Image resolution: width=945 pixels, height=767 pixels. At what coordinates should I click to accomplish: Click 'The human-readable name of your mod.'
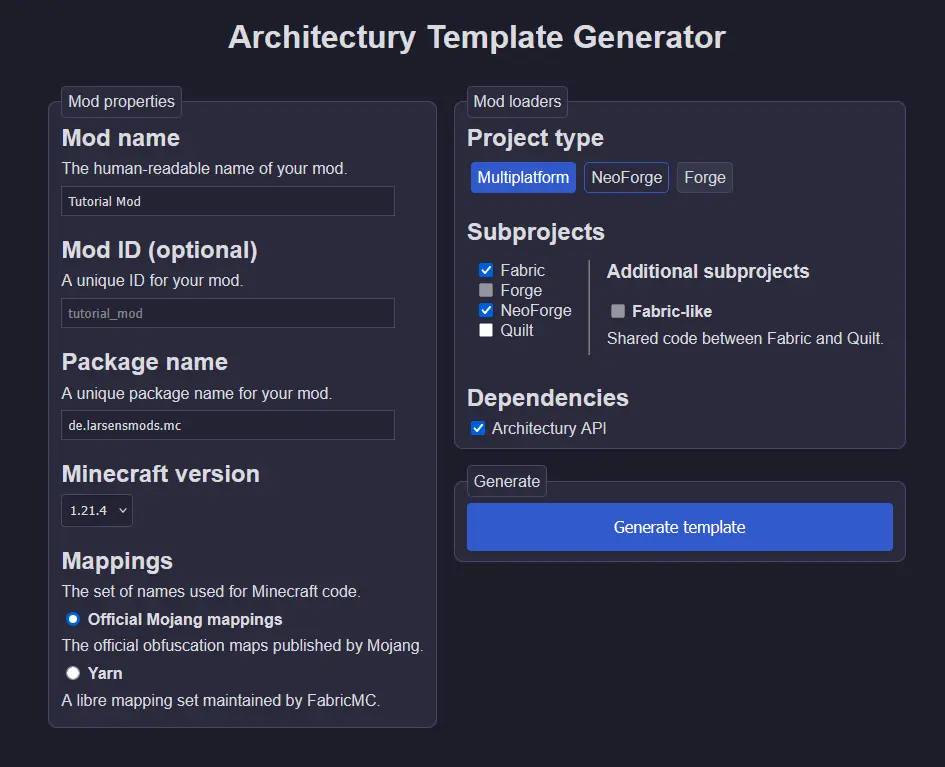[204, 169]
